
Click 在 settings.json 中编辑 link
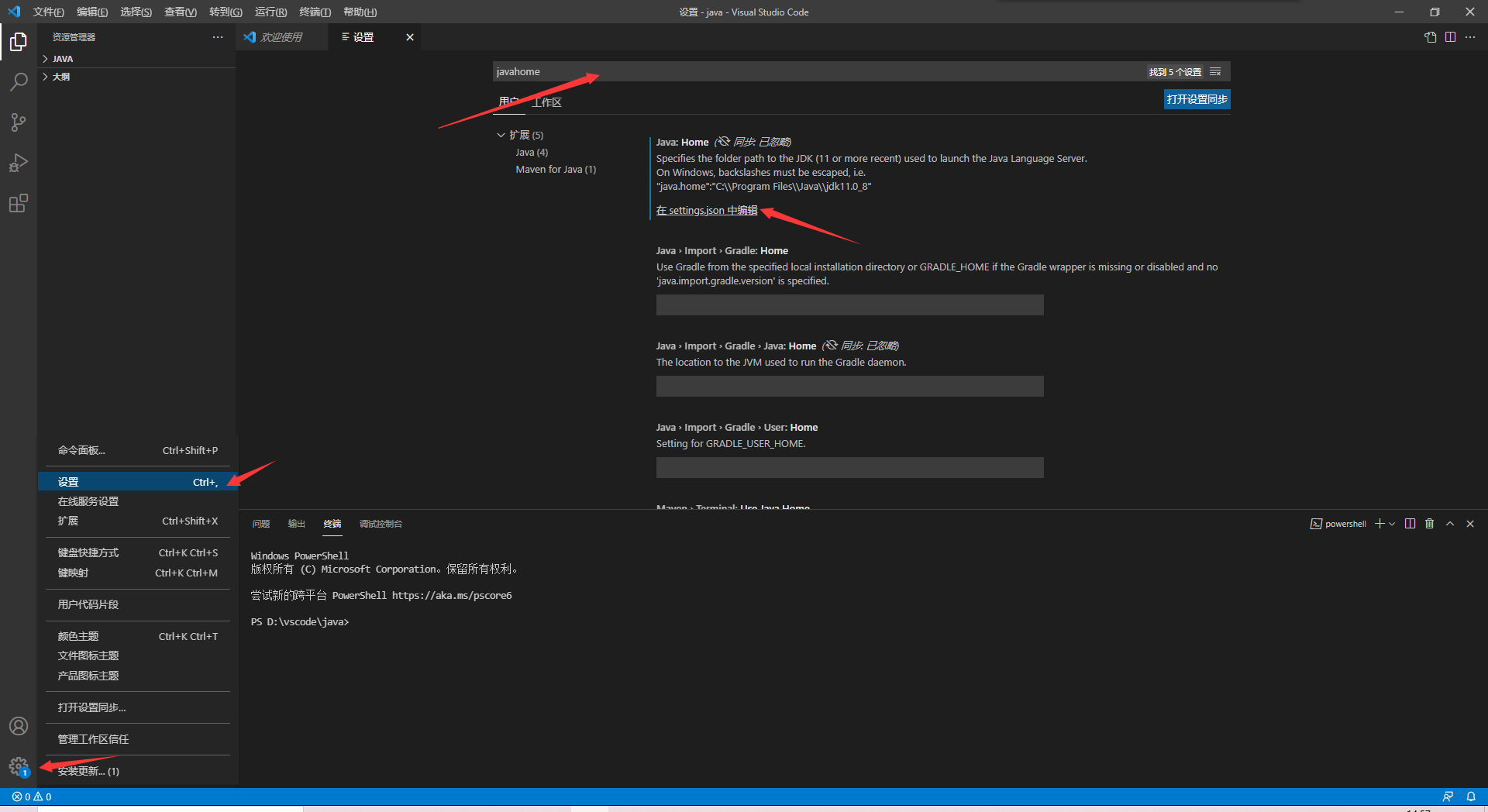[707, 211]
